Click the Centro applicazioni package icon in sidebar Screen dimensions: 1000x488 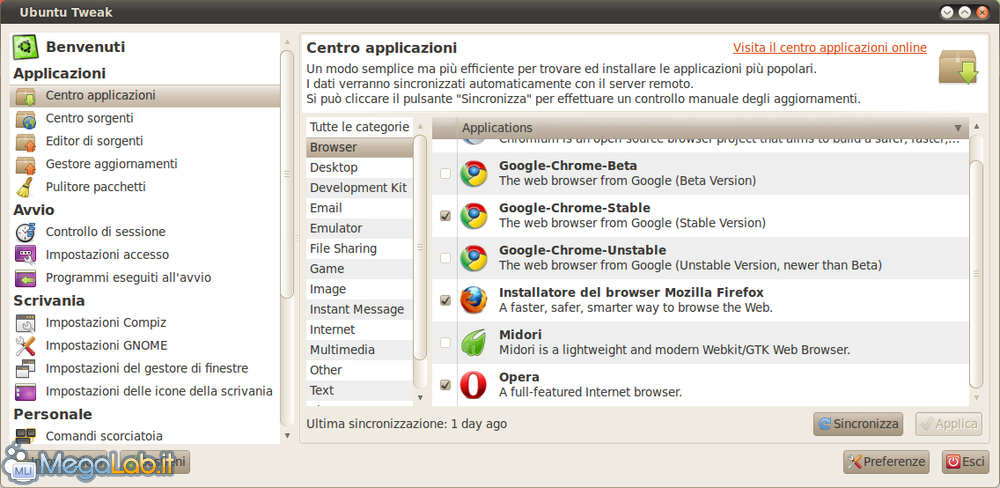(x=26, y=96)
